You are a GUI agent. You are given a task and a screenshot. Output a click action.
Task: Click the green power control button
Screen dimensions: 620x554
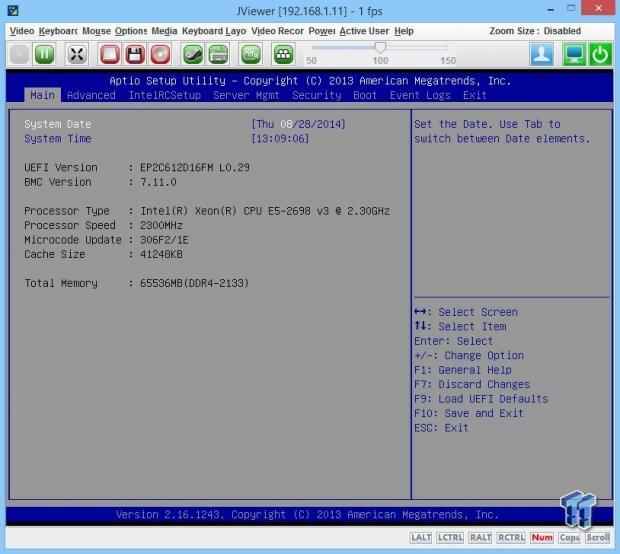(x=600, y=54)
